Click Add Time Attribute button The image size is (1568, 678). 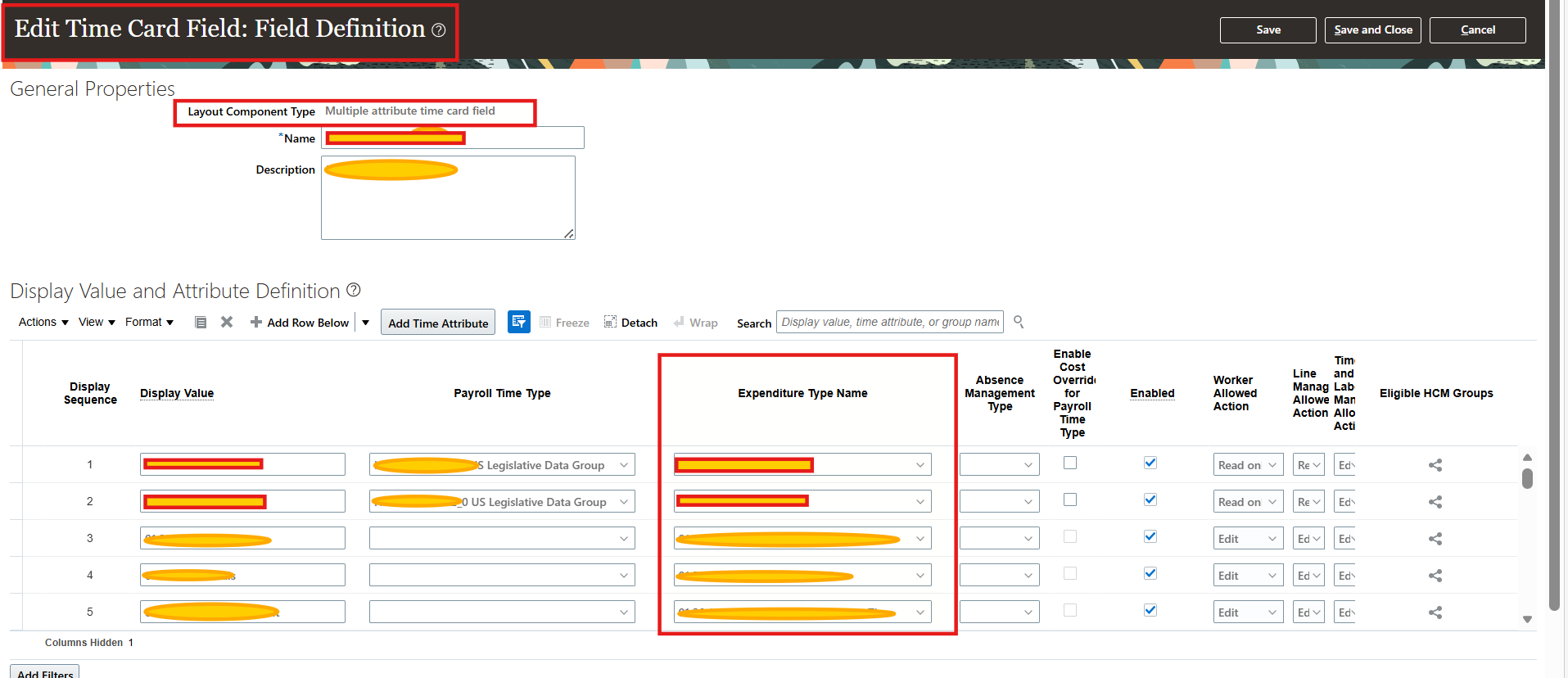pyautogui.click(x=438, y=323)
